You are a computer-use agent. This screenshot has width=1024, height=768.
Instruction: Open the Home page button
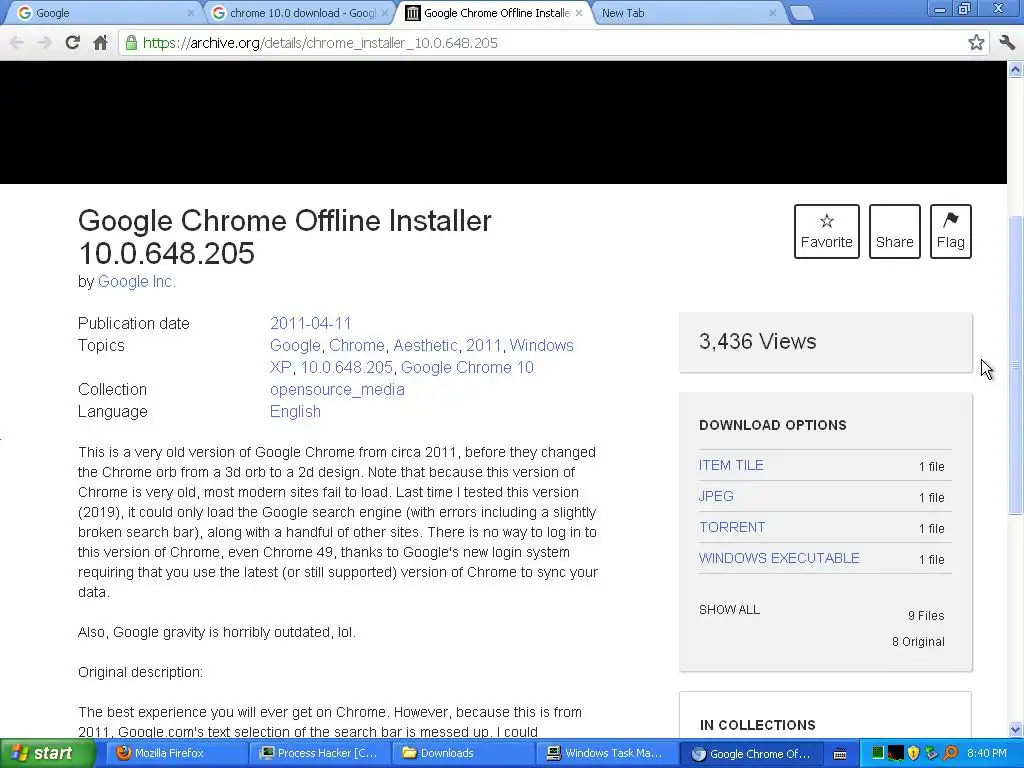(x=100, y=43)
